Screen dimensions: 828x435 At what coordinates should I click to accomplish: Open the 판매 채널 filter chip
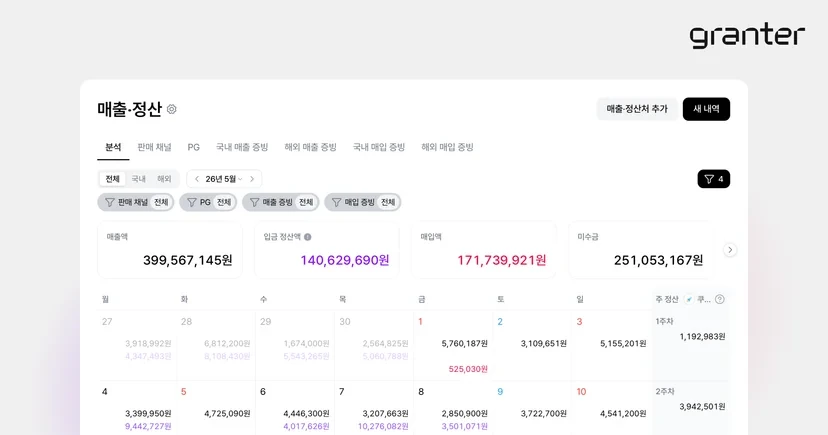click(x=136, y=202)
